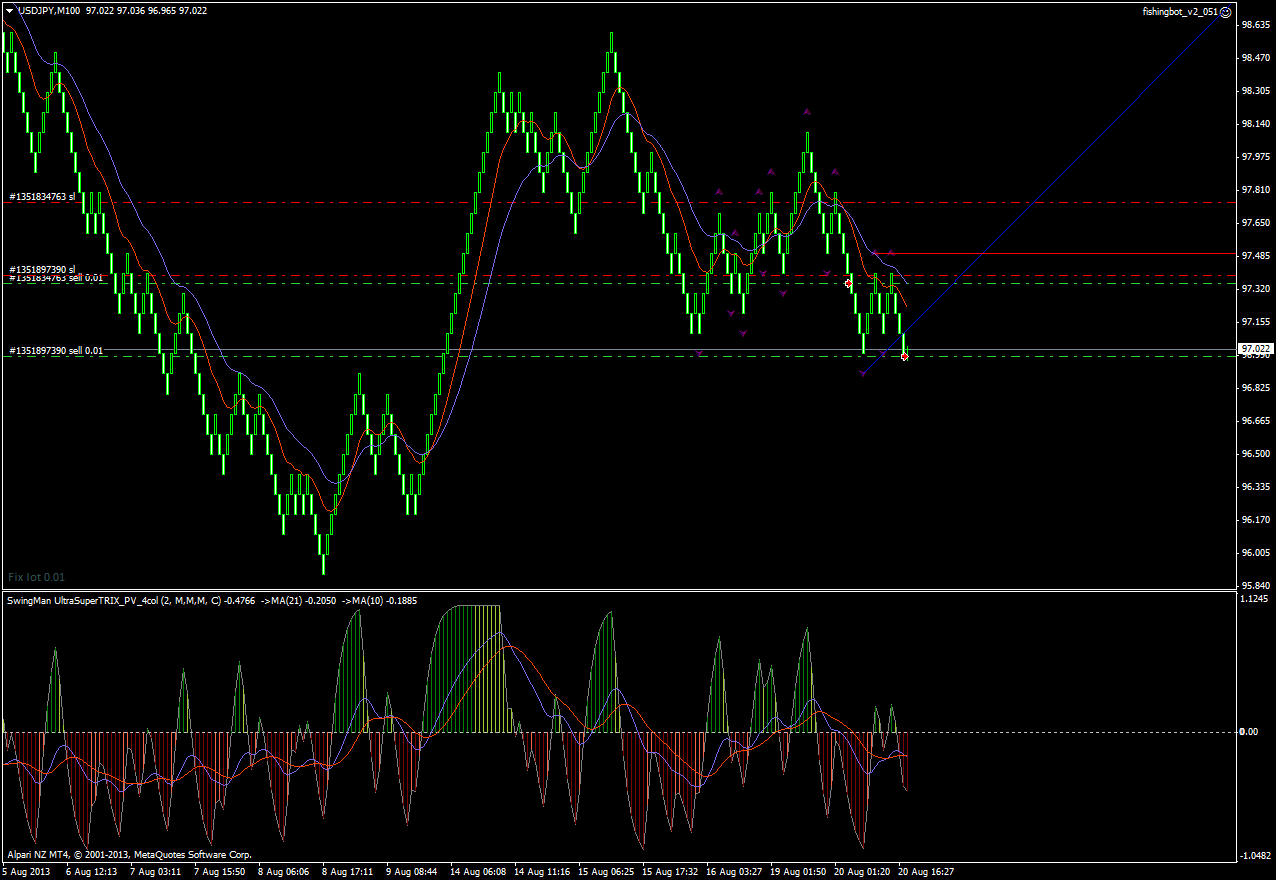Click the 98.305 price axis label
The image size is (1276, 880).
(x=1255, y=91)
